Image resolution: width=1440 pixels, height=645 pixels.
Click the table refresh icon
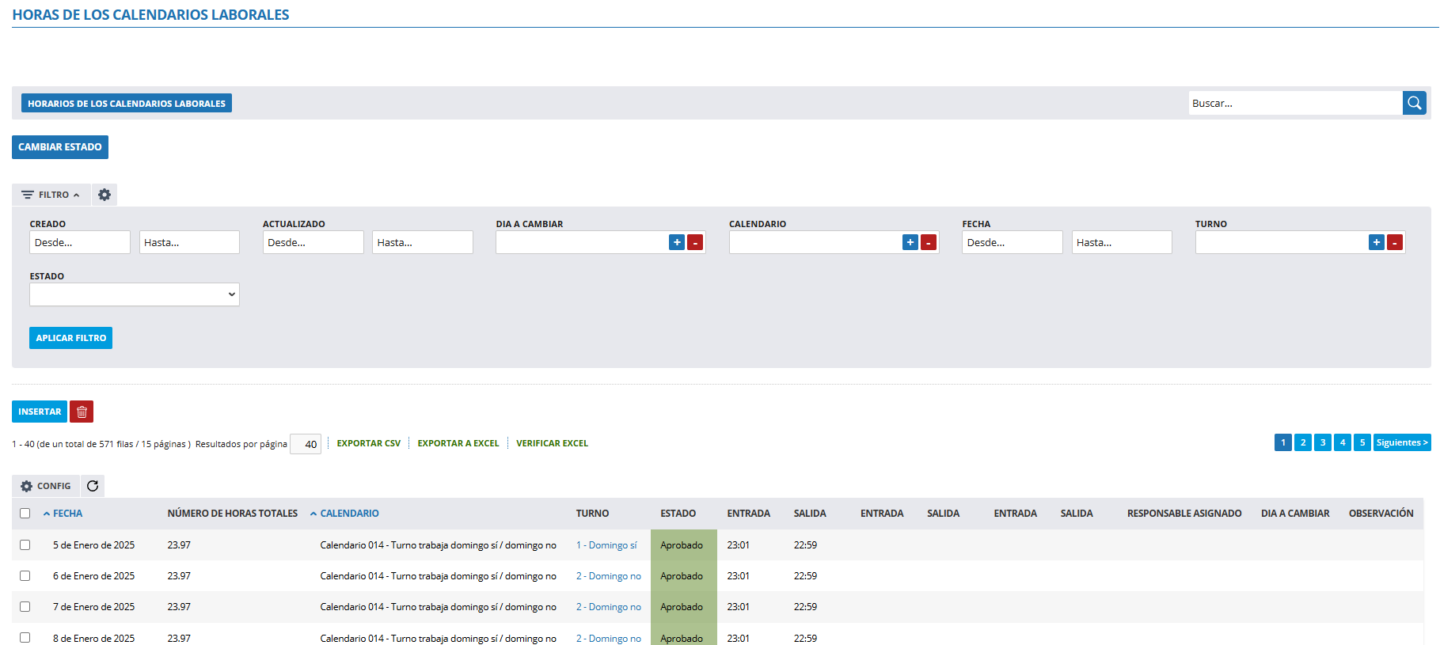[x=93, y=486]
